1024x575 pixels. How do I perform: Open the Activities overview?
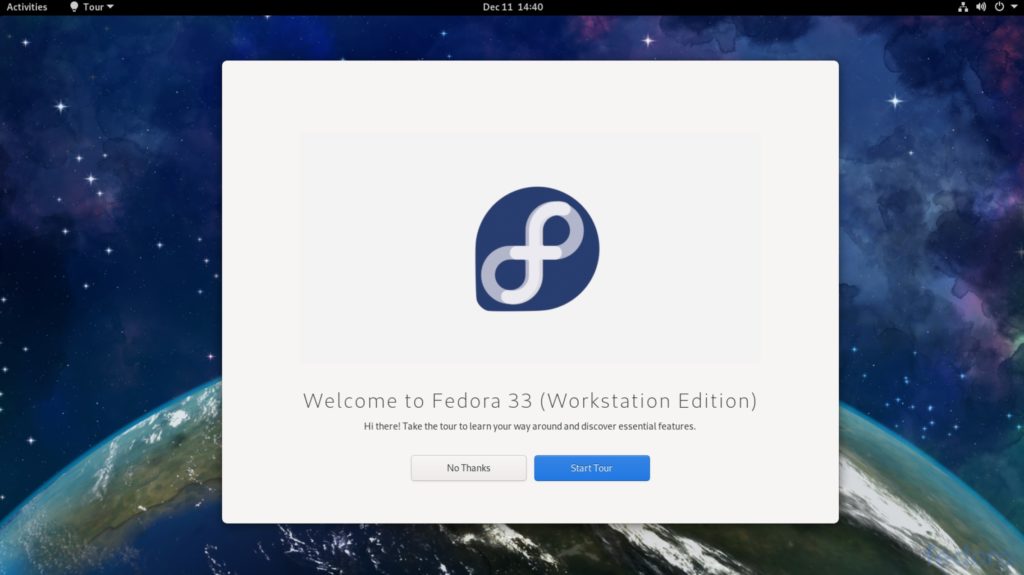[x=27, y=7]
